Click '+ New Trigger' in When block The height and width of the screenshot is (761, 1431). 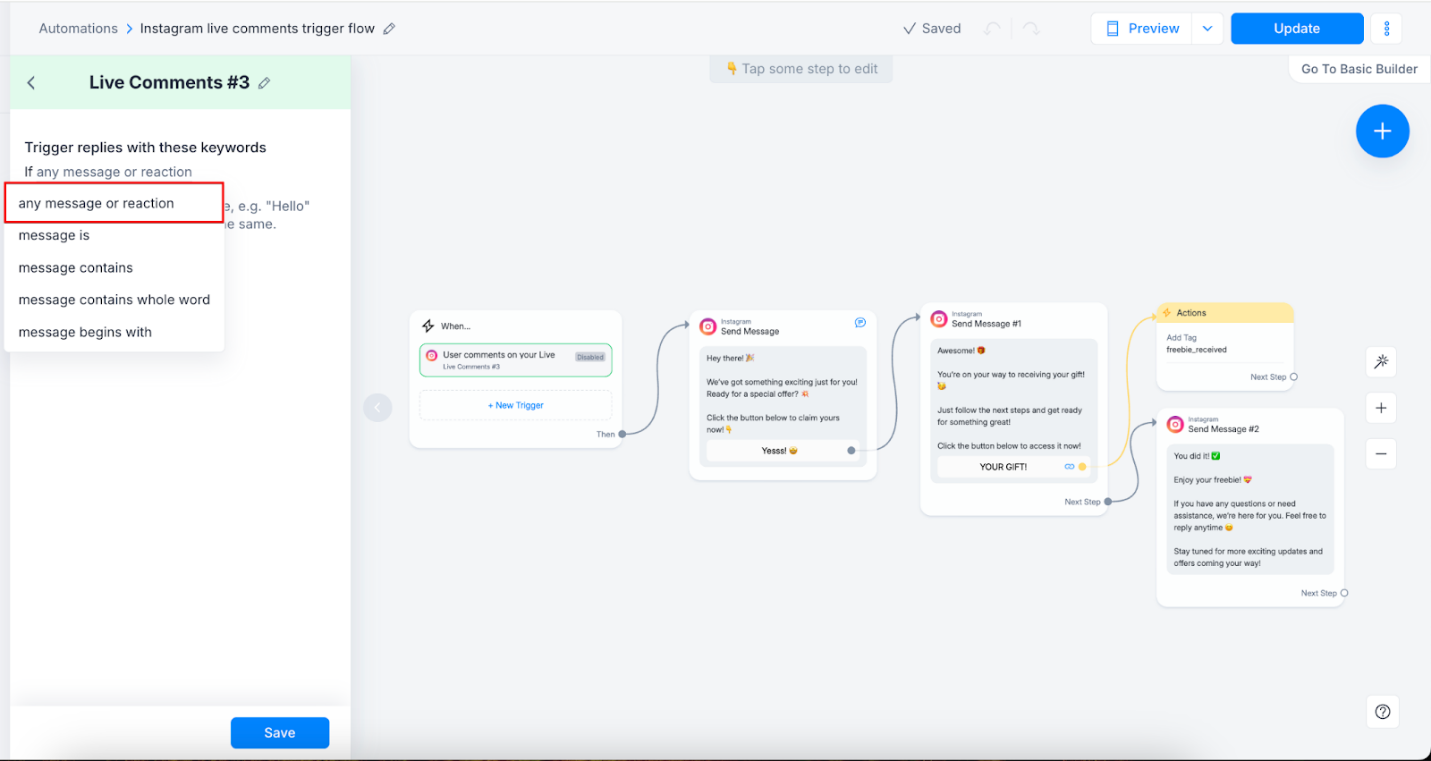pyautogui.click(x=515, y=405)
